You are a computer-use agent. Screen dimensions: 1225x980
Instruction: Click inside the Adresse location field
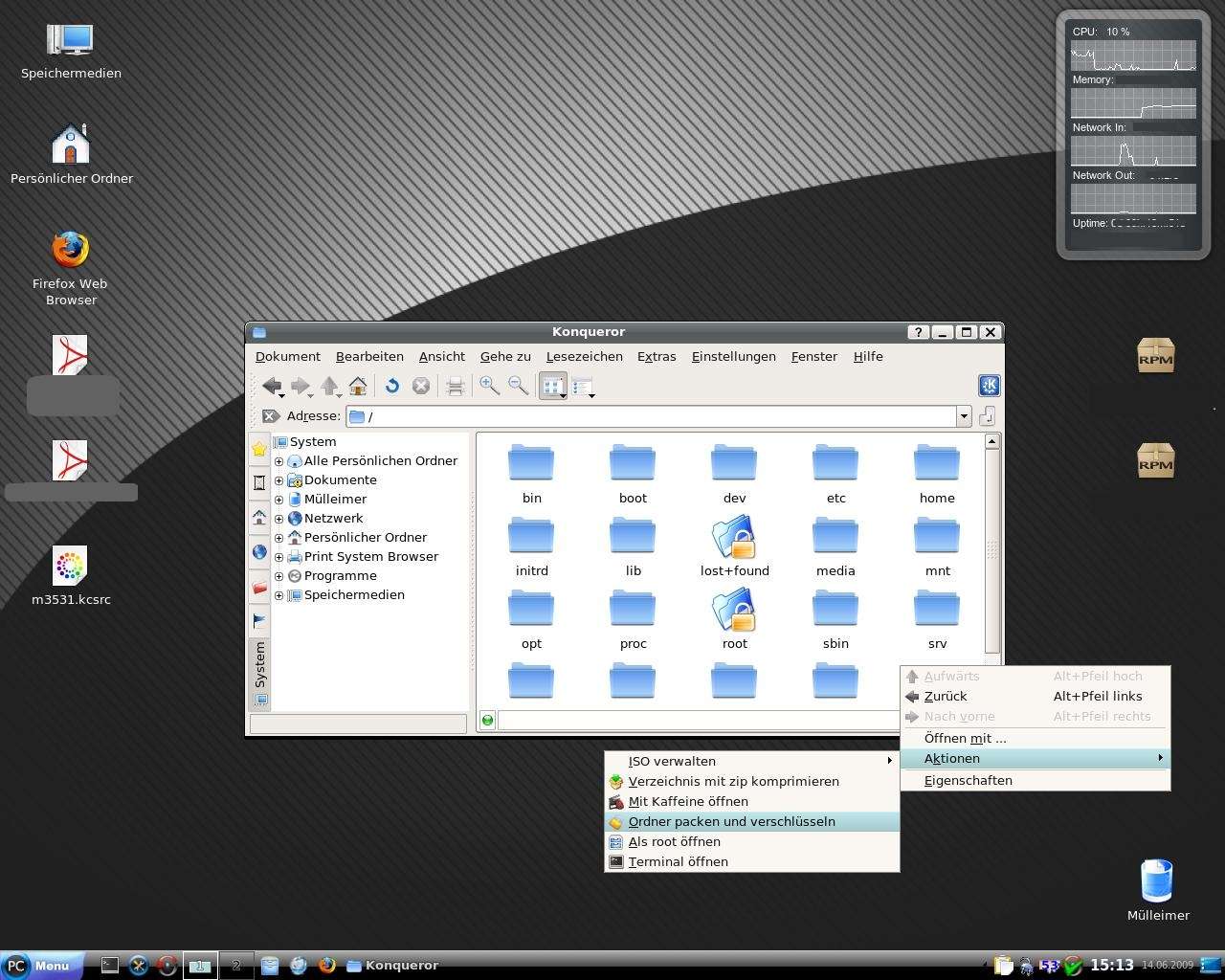coord(651,416)
